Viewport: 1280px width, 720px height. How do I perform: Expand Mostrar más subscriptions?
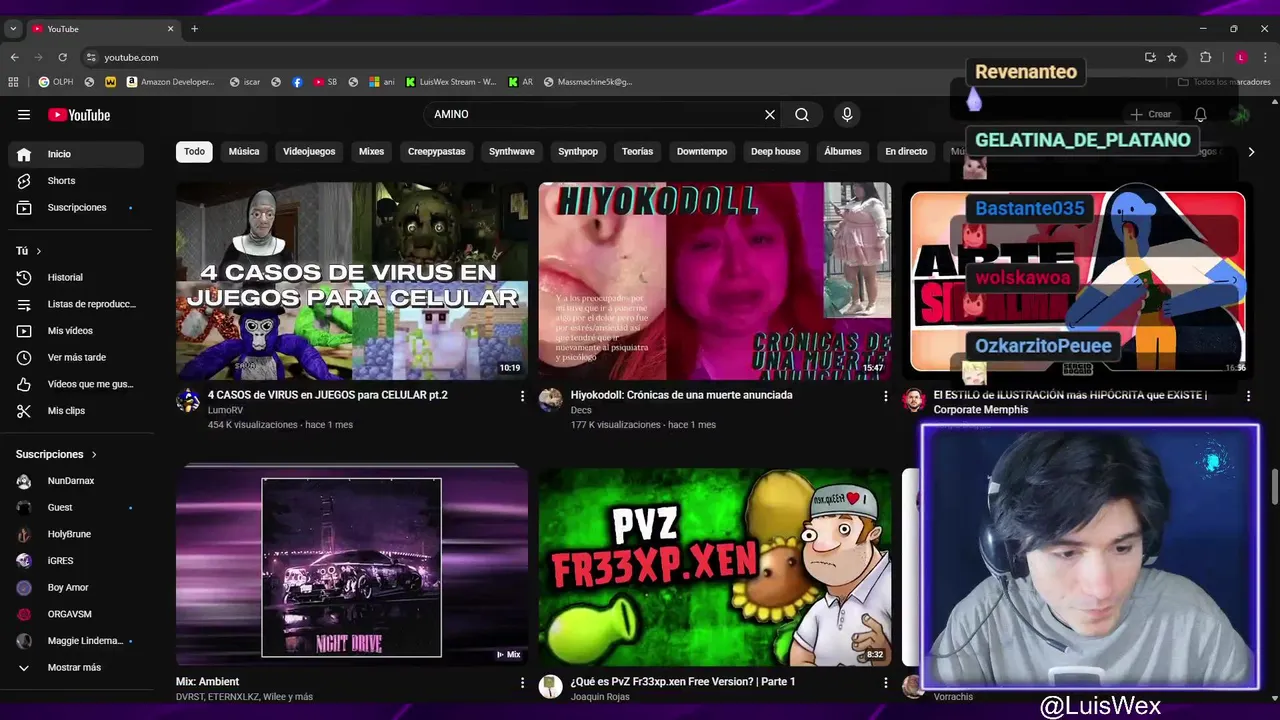76,668
